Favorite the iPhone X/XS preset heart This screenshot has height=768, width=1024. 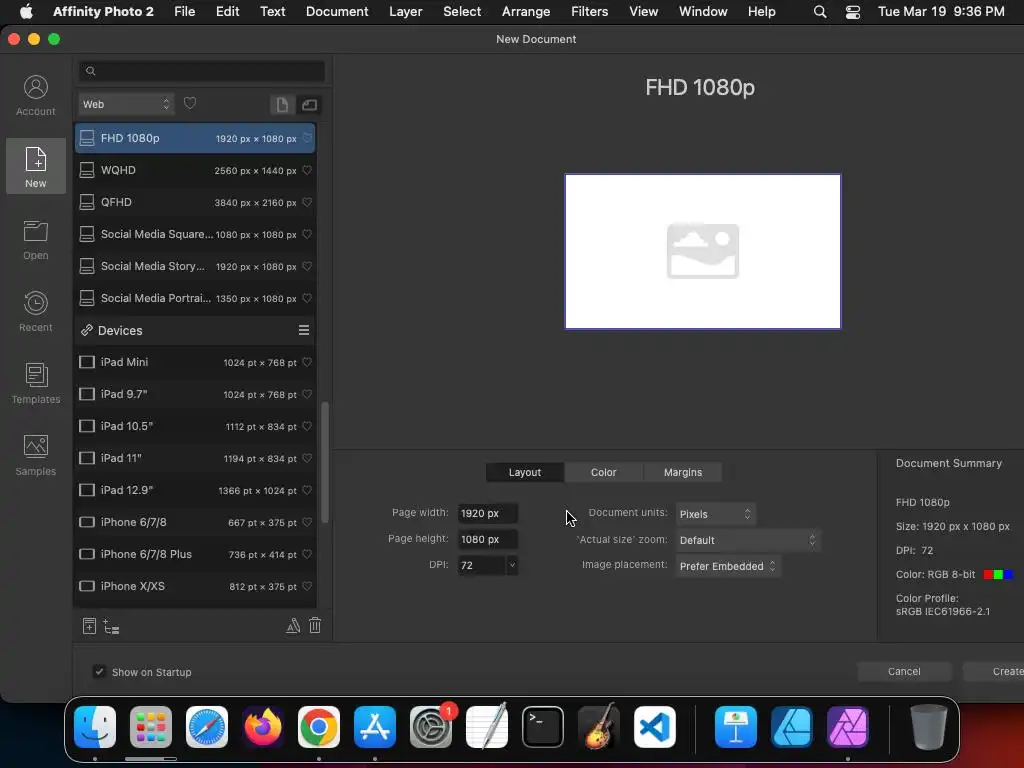click(x=307, y=586)
